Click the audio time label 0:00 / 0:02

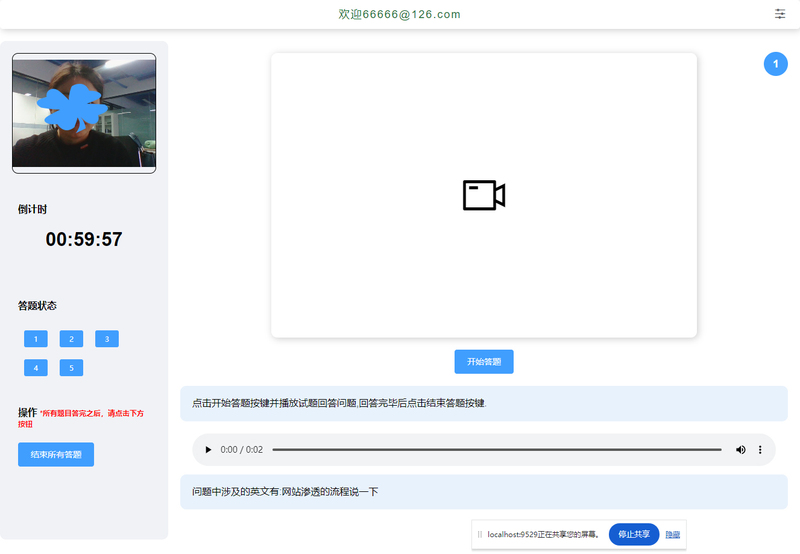241,449
